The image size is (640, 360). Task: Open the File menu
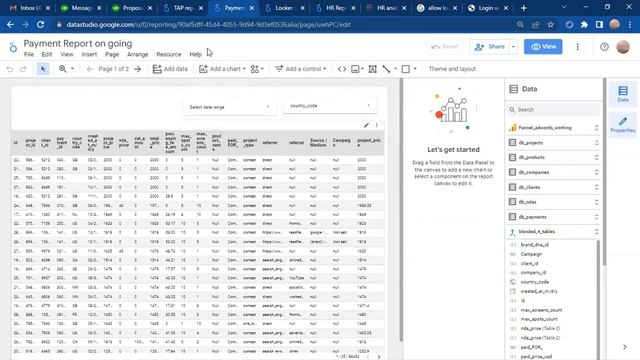[x=29, y=54]
